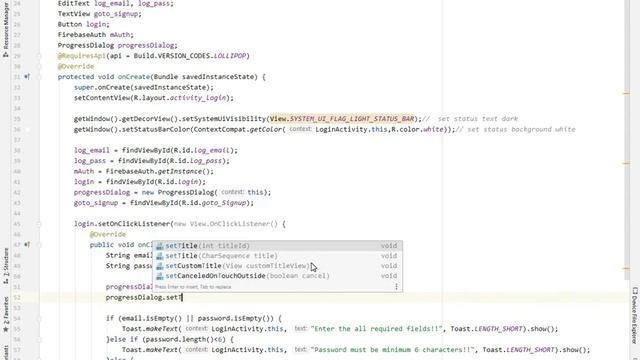
Task: Click the @RequiresApi annotation
Action: [82, 56]
